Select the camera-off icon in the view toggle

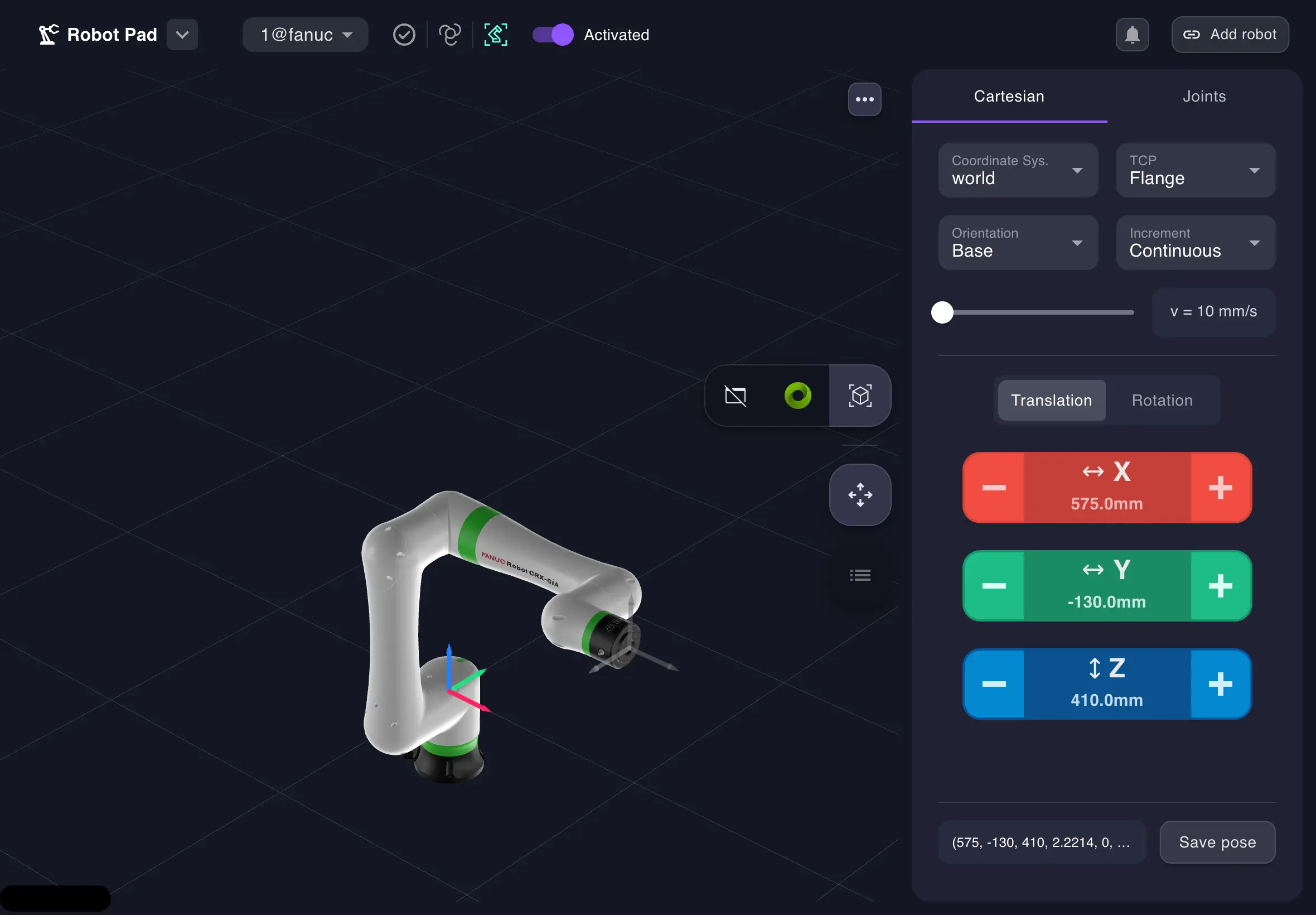pyautogui.click(x=736, y=395)
